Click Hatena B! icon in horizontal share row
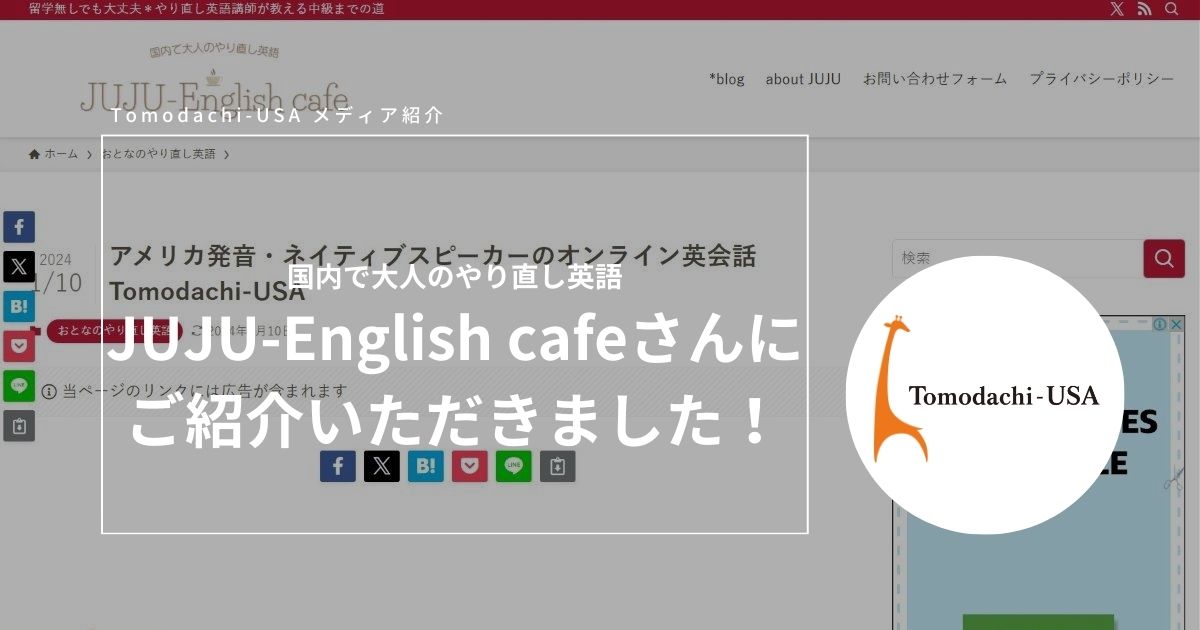The width and height of the screenshot is (1200, 630). click(x=426, y=466)
